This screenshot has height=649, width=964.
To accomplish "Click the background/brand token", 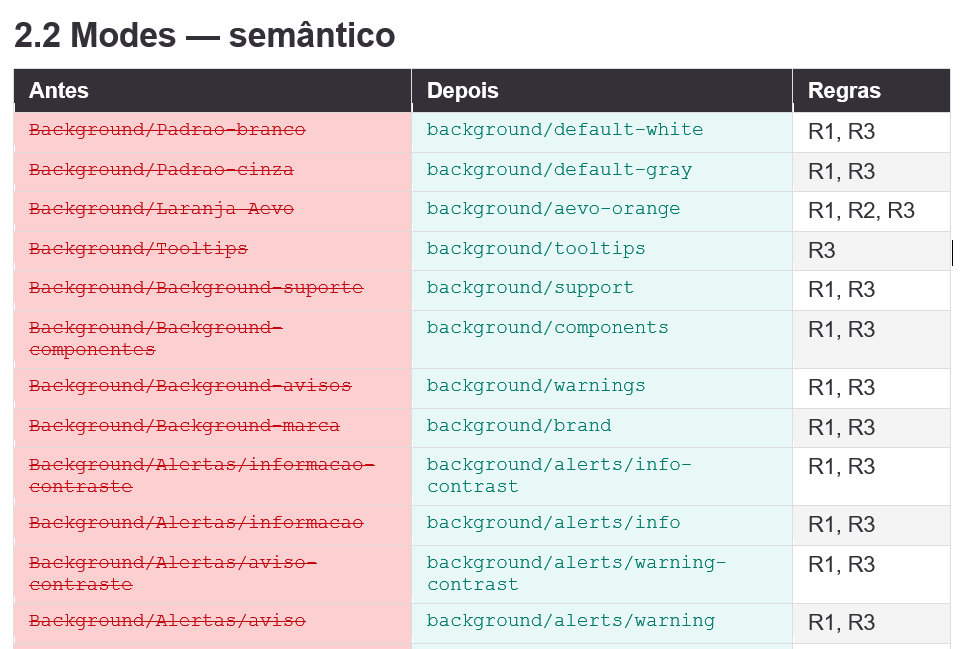I will point(519,425).
